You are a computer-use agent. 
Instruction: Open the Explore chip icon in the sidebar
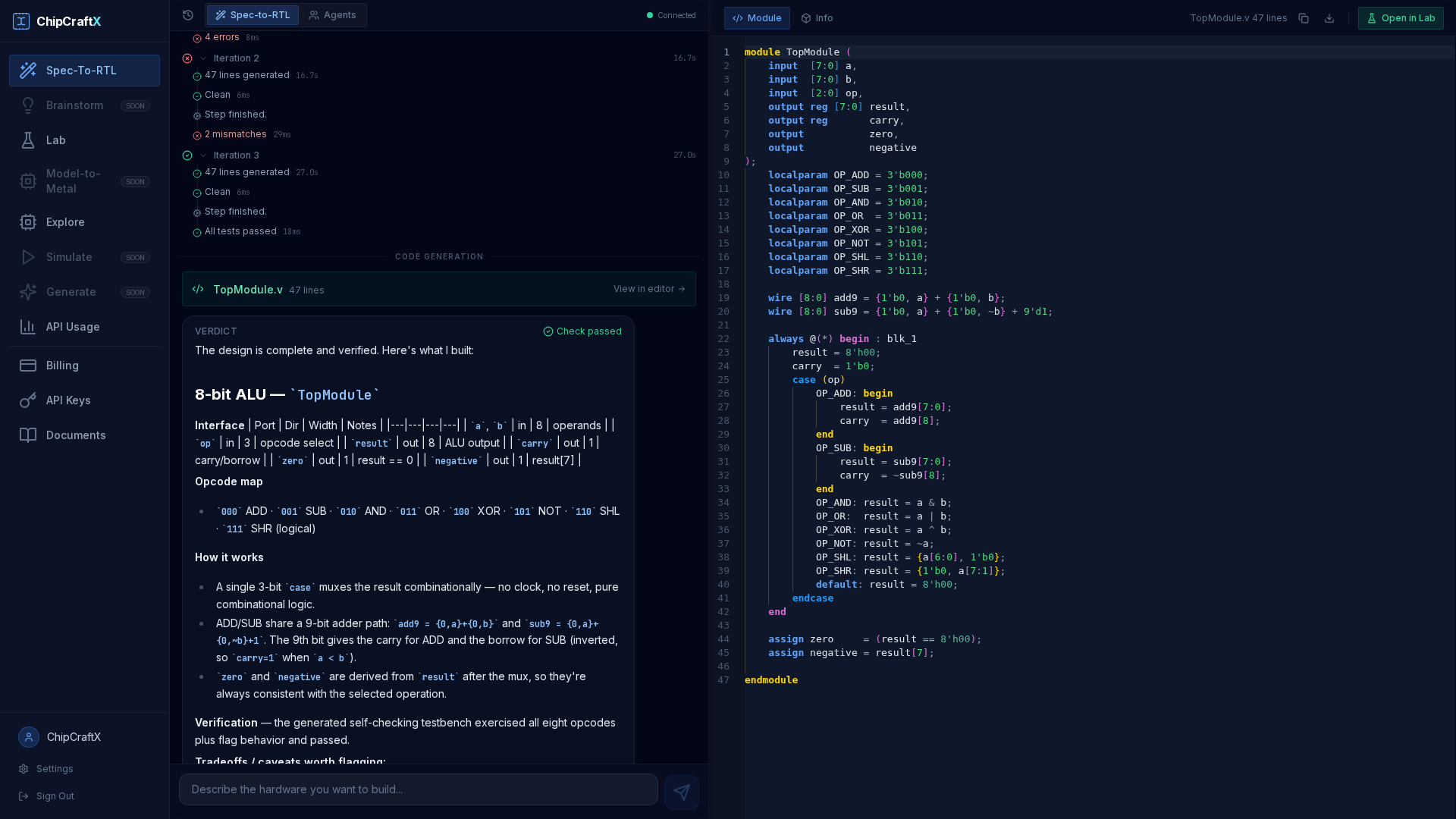[x=28, y=222]
